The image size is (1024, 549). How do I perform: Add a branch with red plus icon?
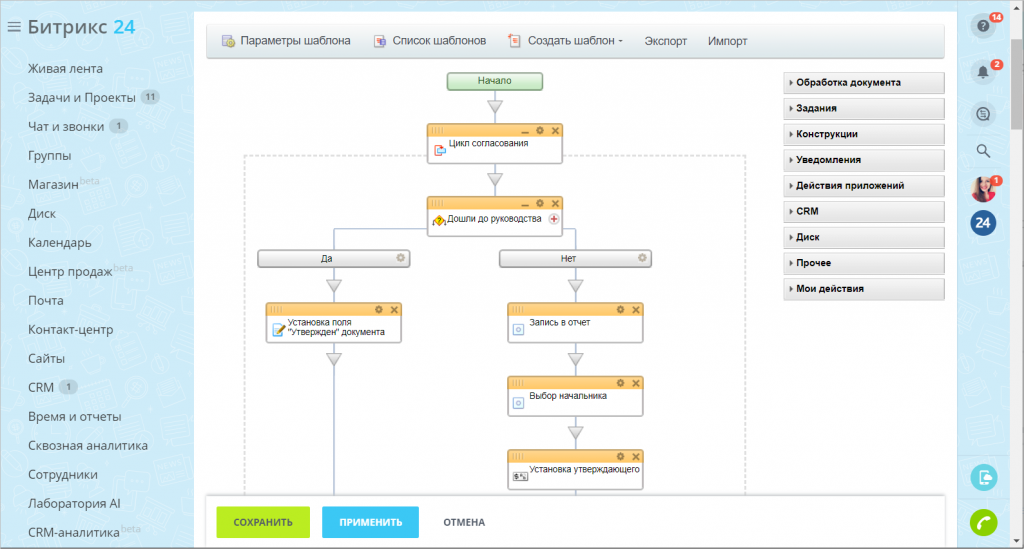[x=554, y=219]
